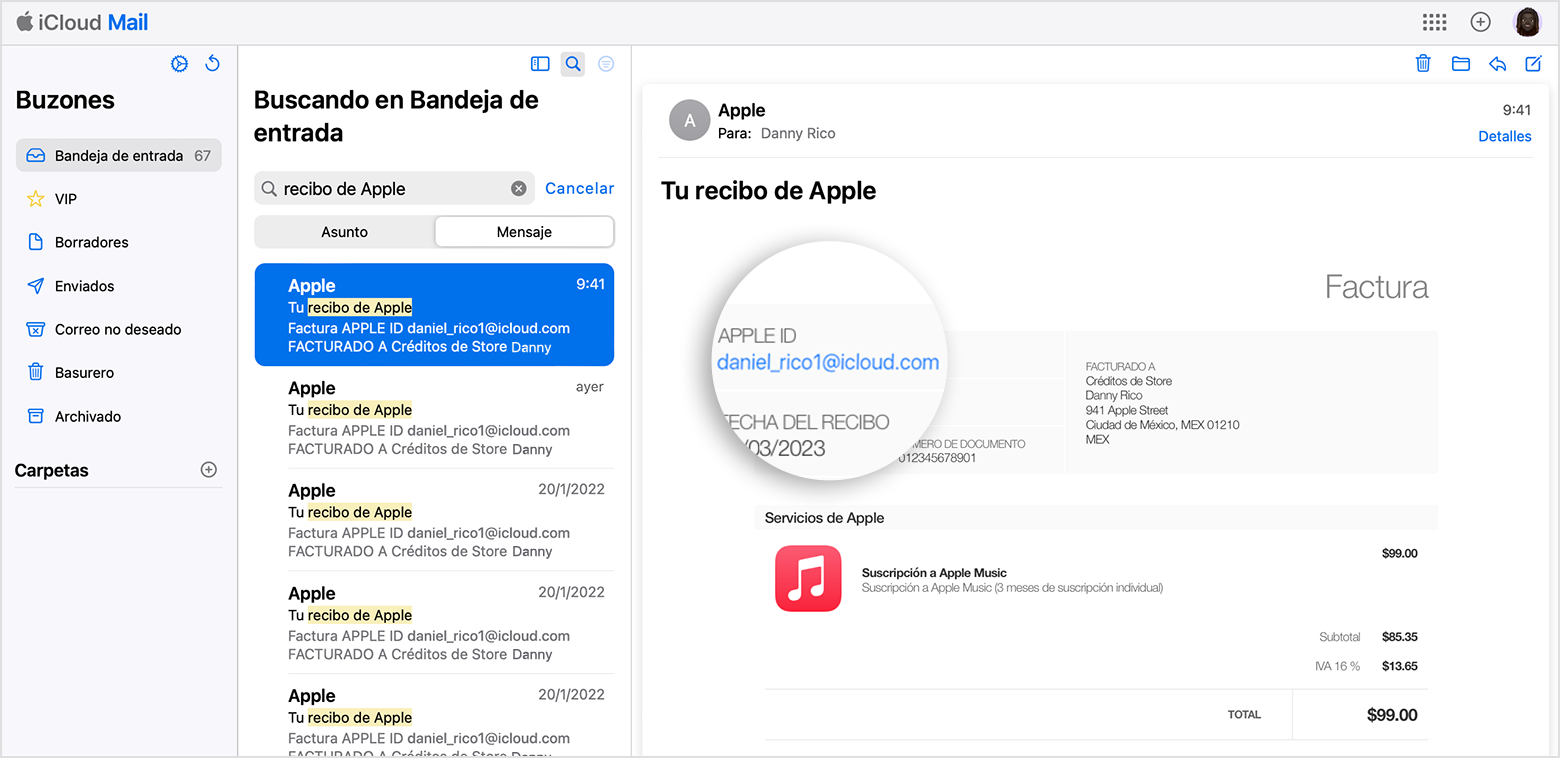The height and width of the screenshot is (758, 1560).
Task: Add a new folder in Carpetas
Action: (209, 470)
